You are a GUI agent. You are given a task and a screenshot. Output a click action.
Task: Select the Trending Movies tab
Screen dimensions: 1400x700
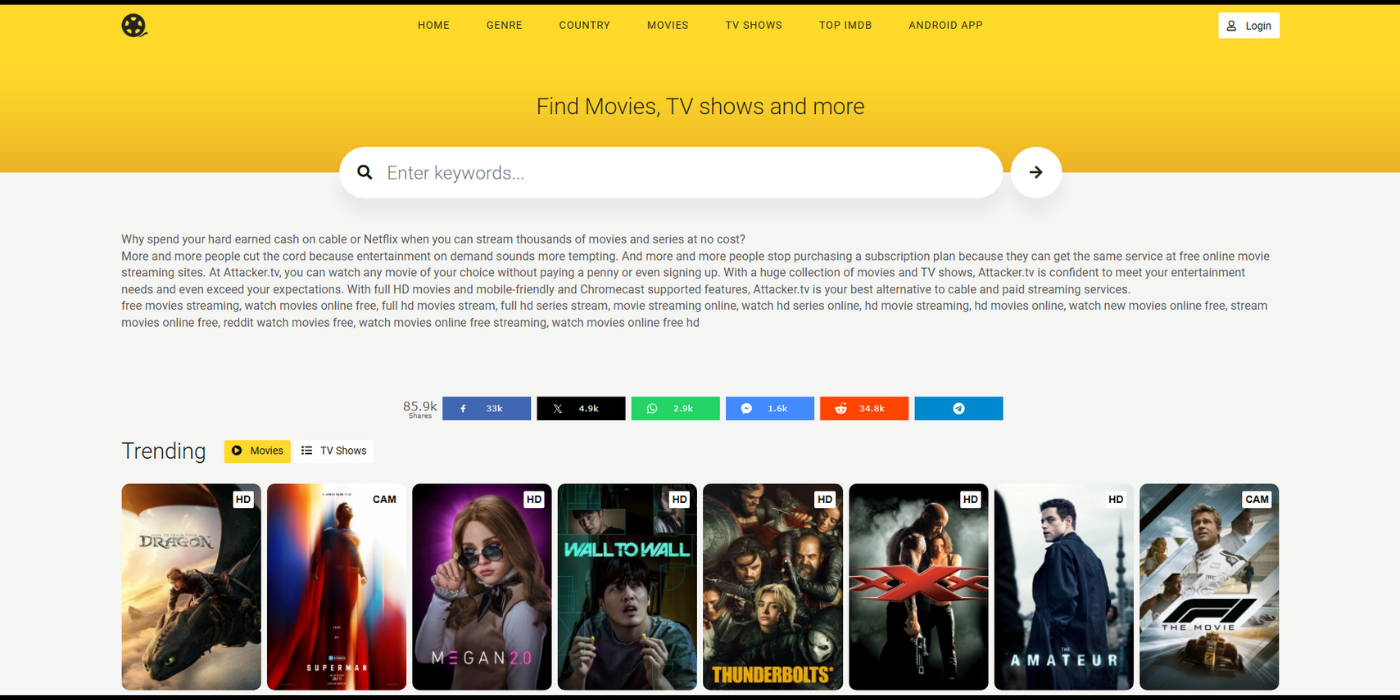(x=257, y=451)
